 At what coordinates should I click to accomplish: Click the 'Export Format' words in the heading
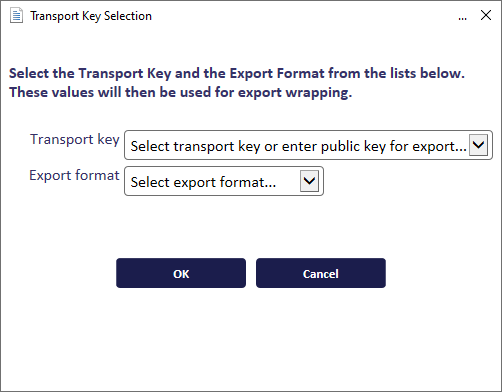click(x=277, y=73)
